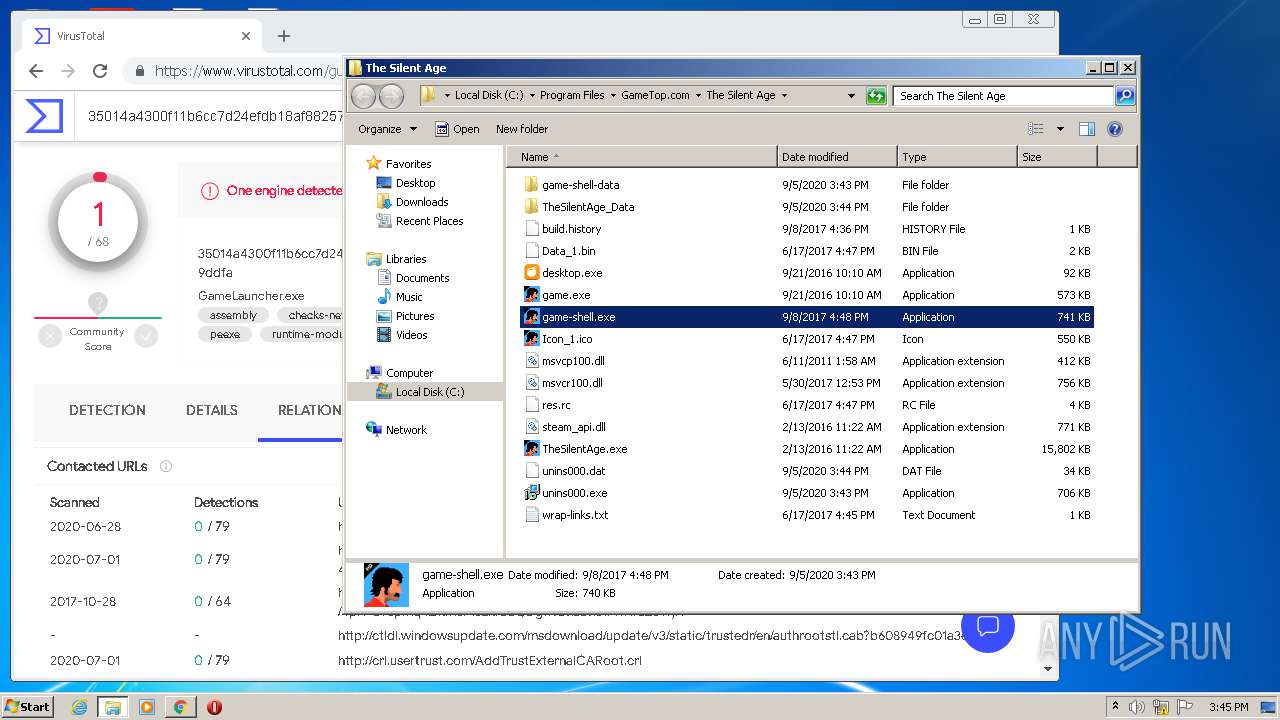Click the green refresh address button
Viewport: 1280px width, 720px height.
coord(876,96)
